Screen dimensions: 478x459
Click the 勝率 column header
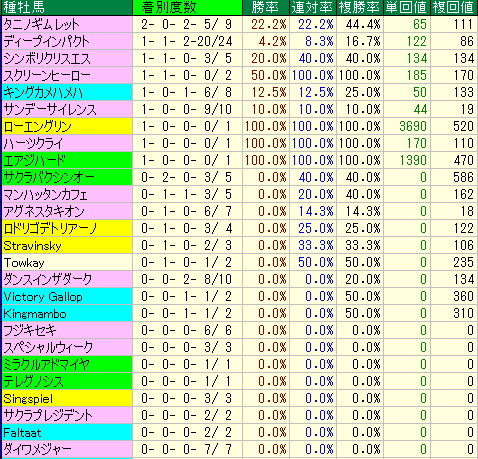[266, 7]
